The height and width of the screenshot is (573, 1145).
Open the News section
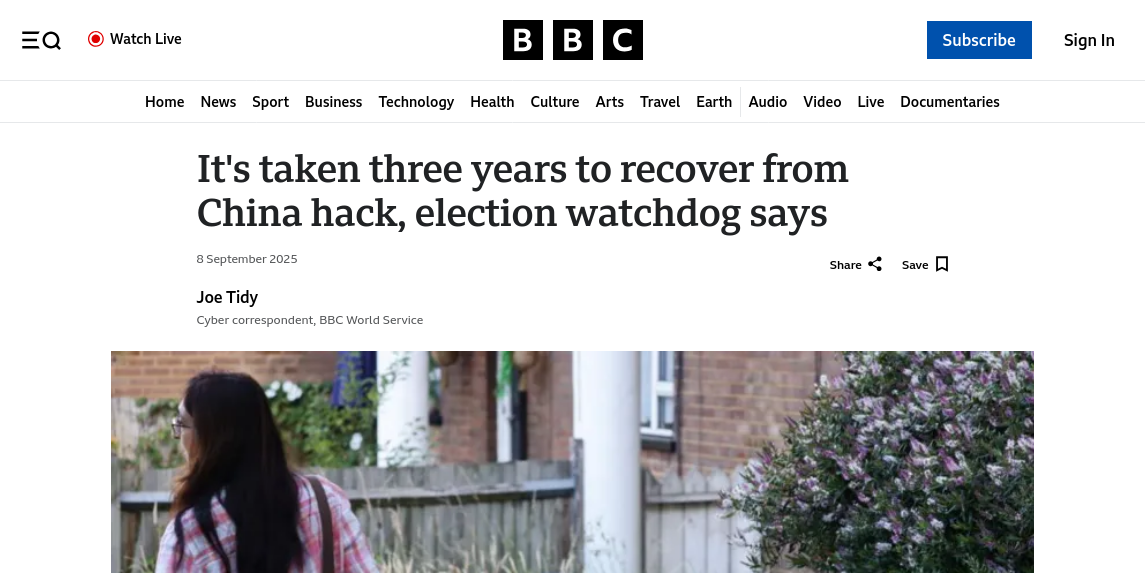[x=218, y=102]
